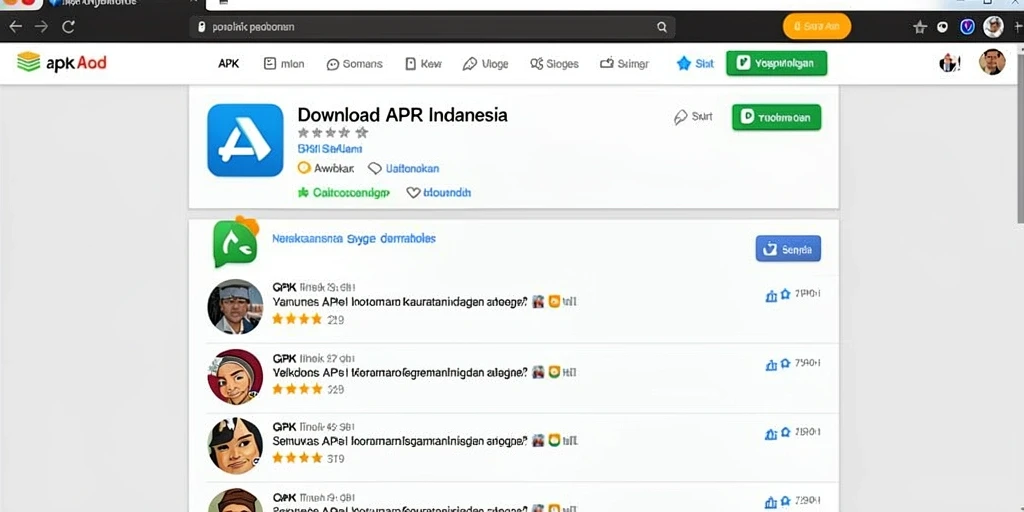Click the yellow badge icon in Velkdons review
Screen dimensions: 1024x512
point(554,372)
